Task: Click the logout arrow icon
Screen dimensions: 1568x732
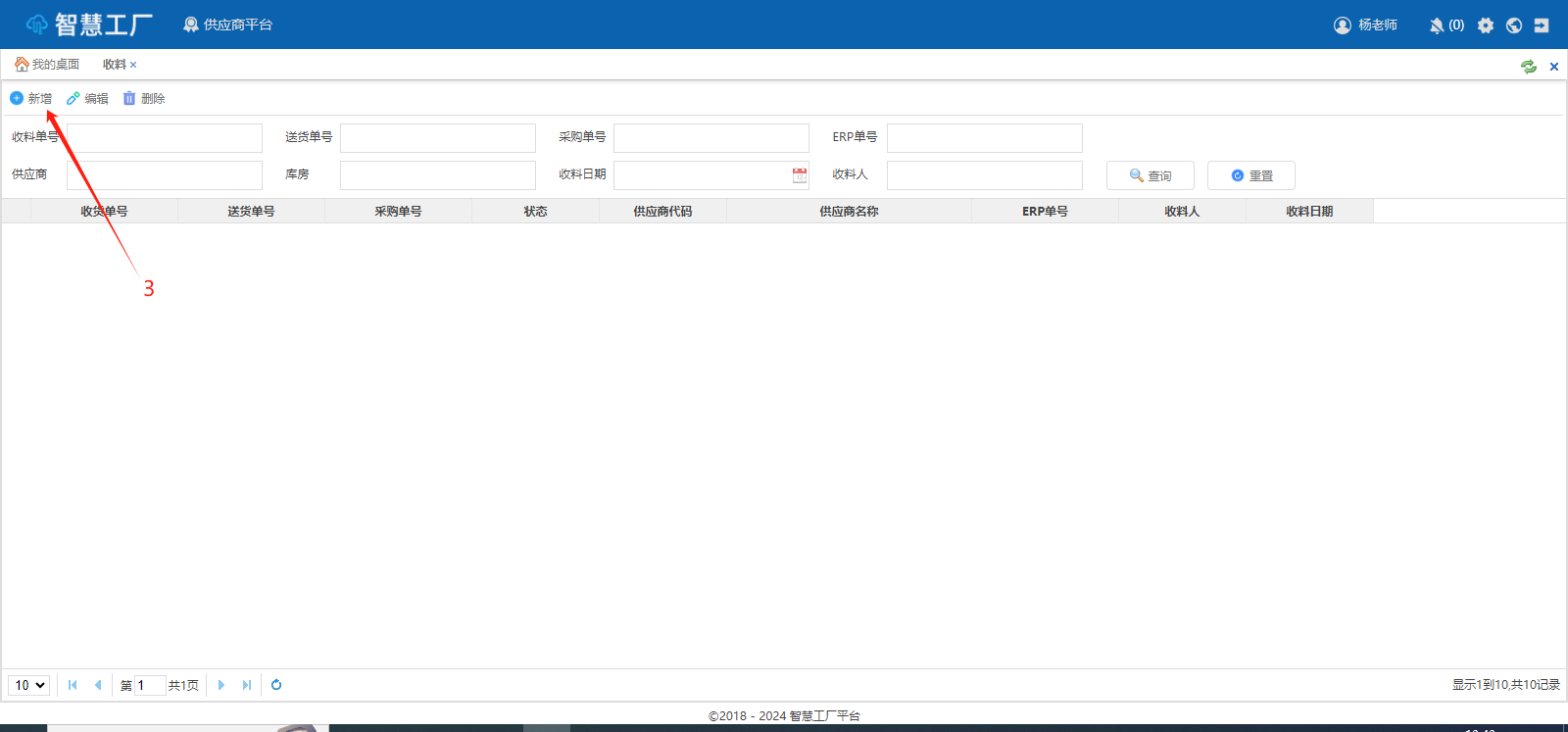Action: coord(1542,25)
